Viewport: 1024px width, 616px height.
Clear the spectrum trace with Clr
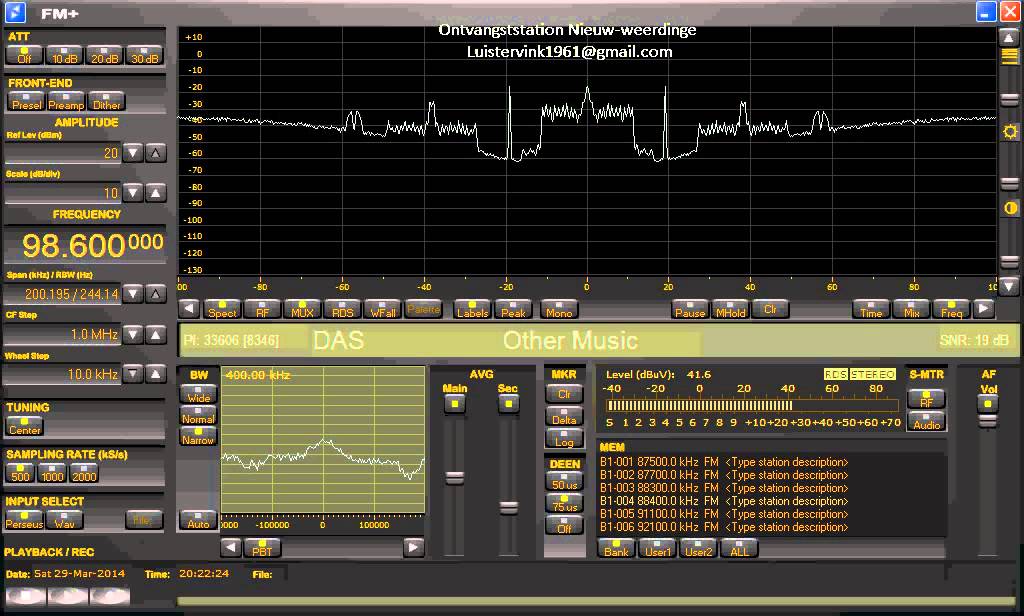click(770, 309)
